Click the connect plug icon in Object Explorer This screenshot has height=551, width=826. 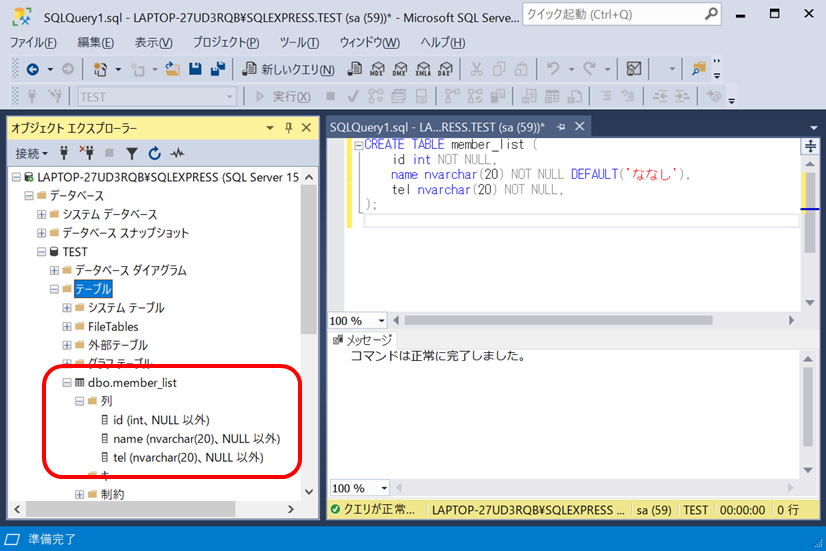64,153
